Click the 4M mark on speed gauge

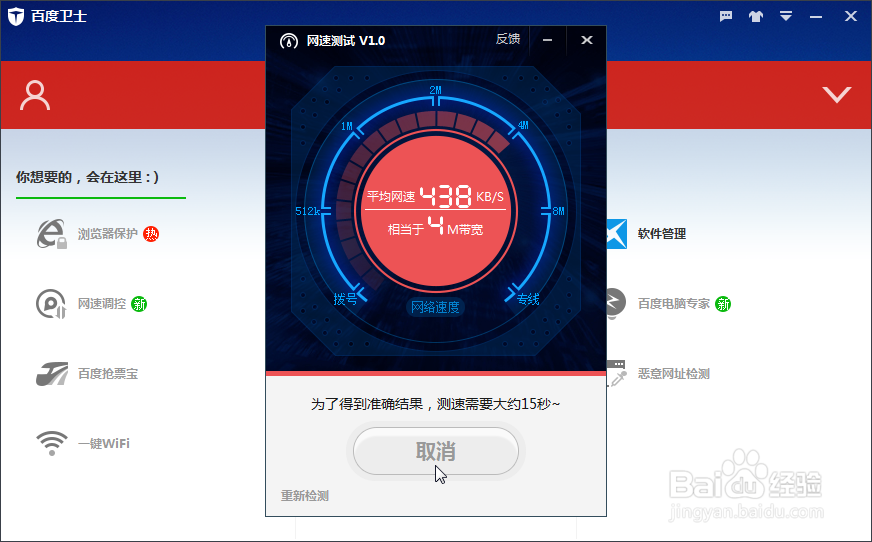pos(523,125)
